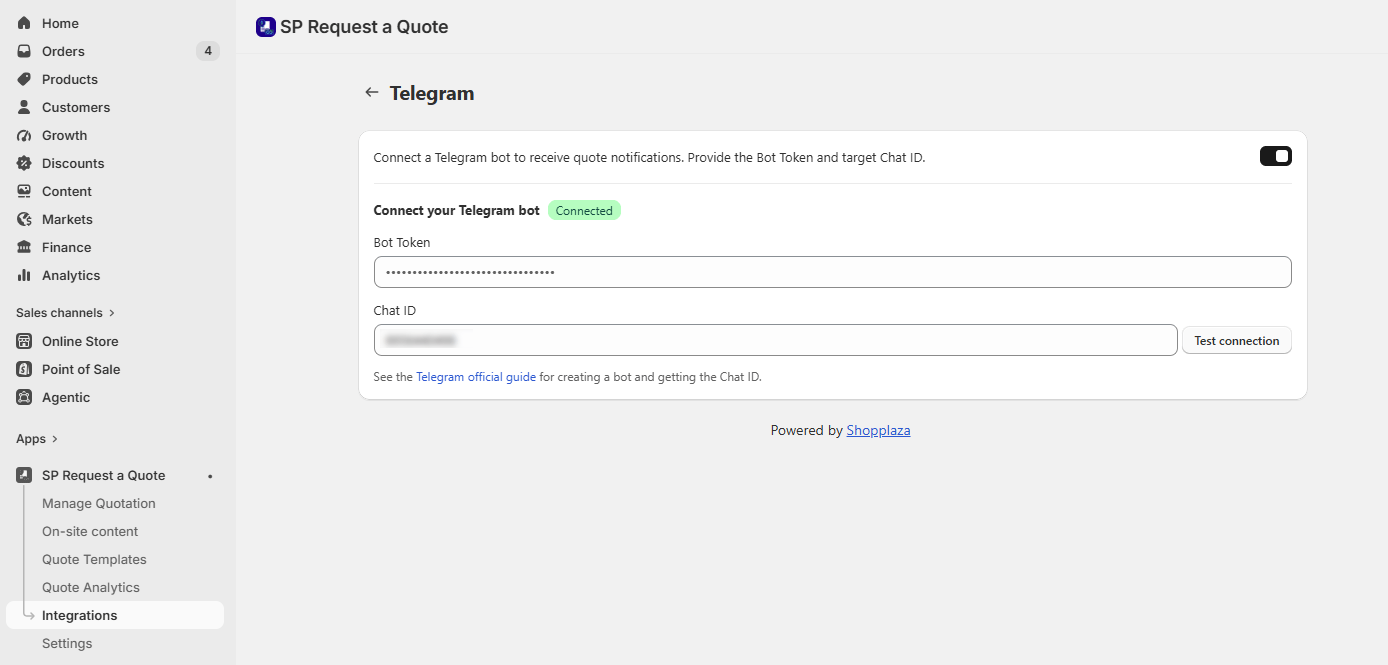Open Quote Templates submenu
Screen dimensions: 1388x665
(x=94, y=559)
